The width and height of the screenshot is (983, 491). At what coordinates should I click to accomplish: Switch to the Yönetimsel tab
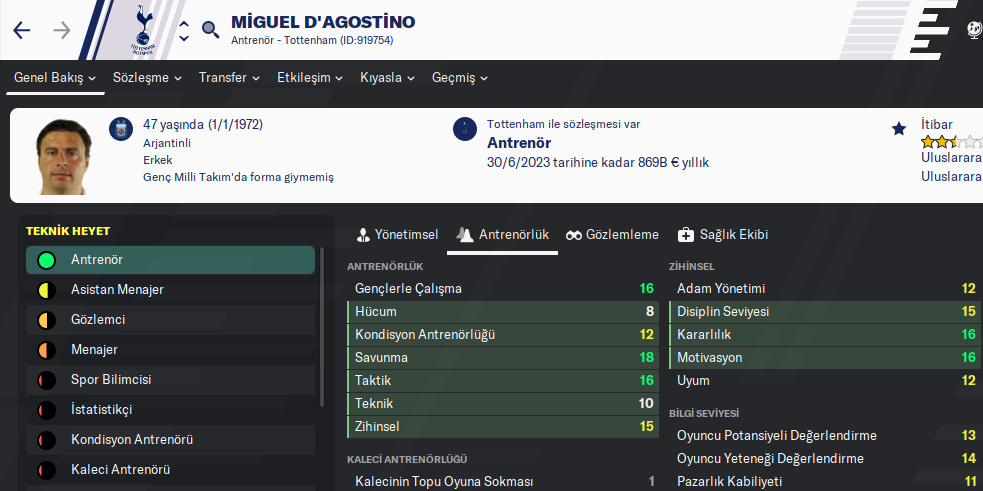click(x=397, y=235)
